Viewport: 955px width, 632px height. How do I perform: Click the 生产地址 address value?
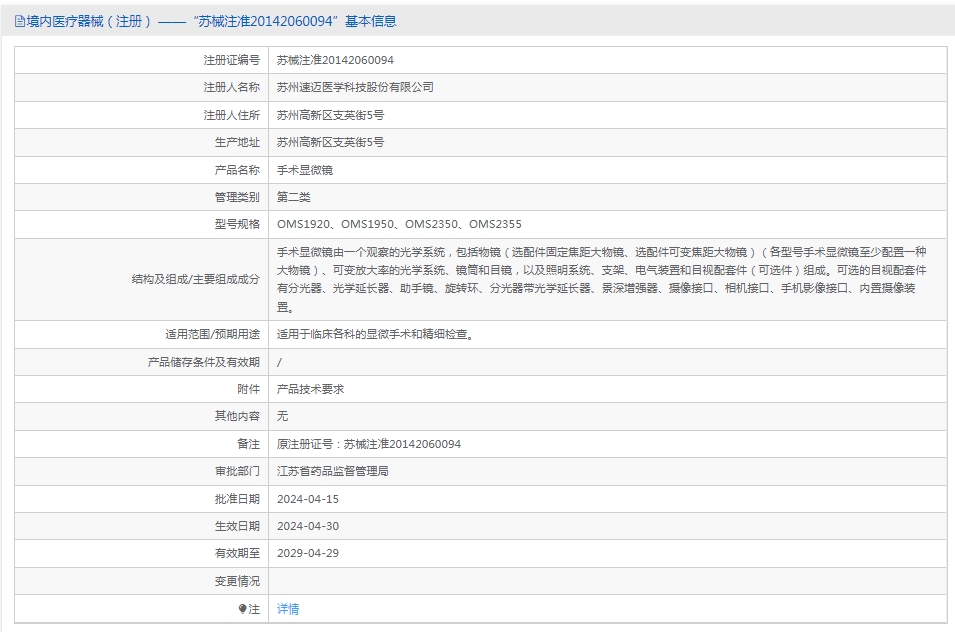pyautogui.click(x=330, y=142)
